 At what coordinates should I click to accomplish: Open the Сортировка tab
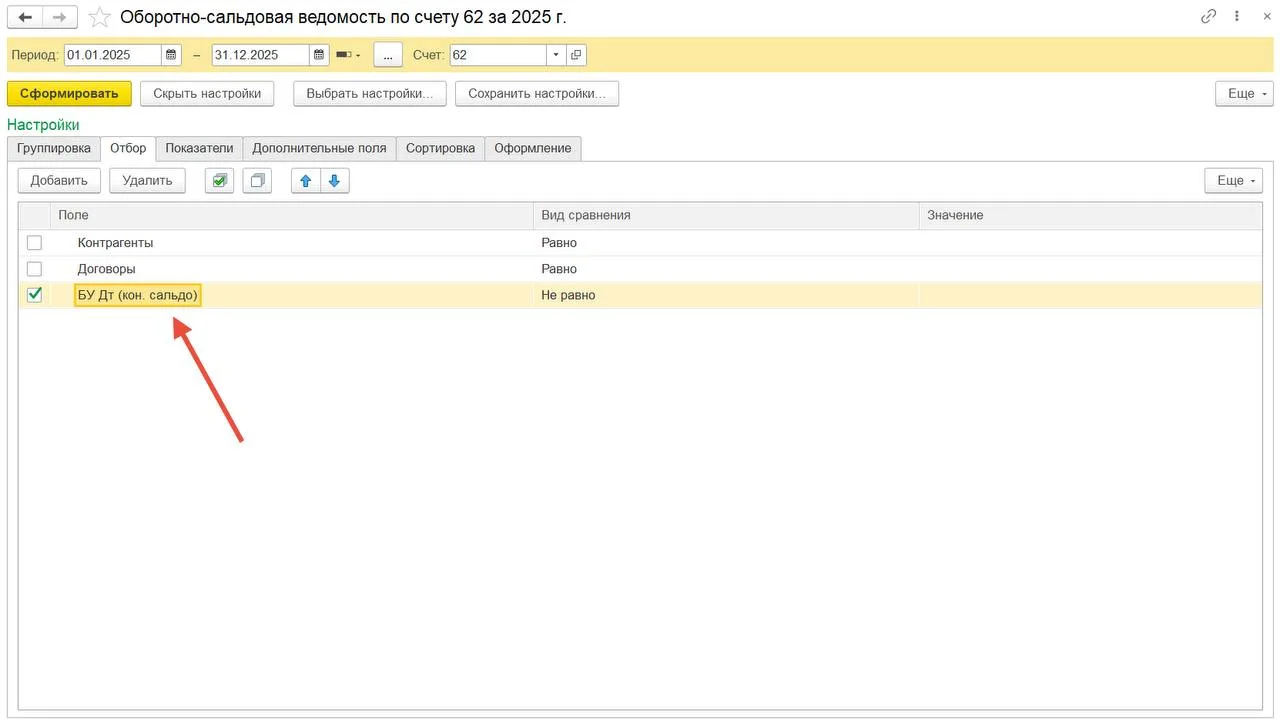coord(440,148)
